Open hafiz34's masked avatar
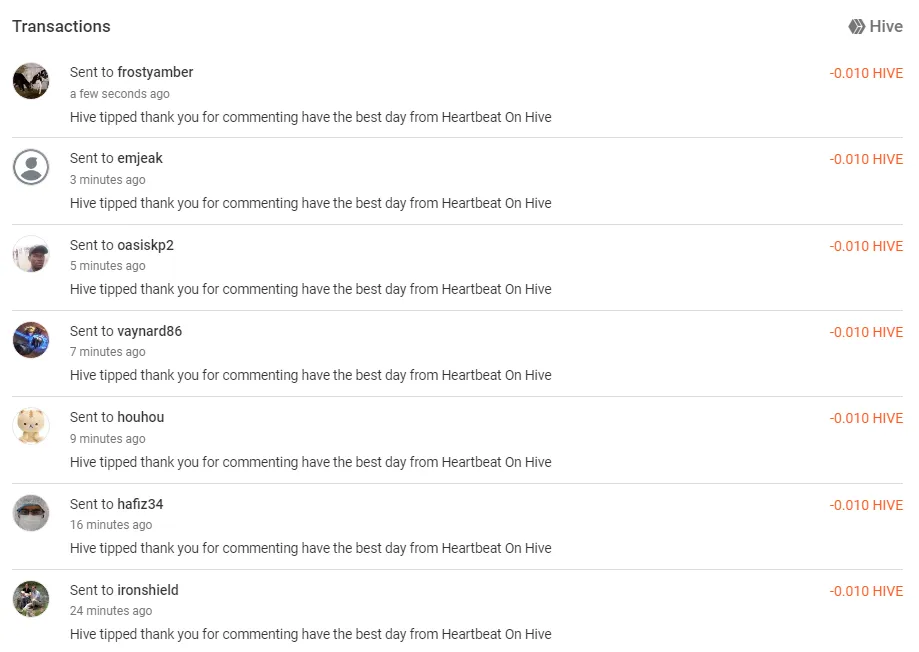This screenshot has width=919, height=652. click(x=31, y=513)
